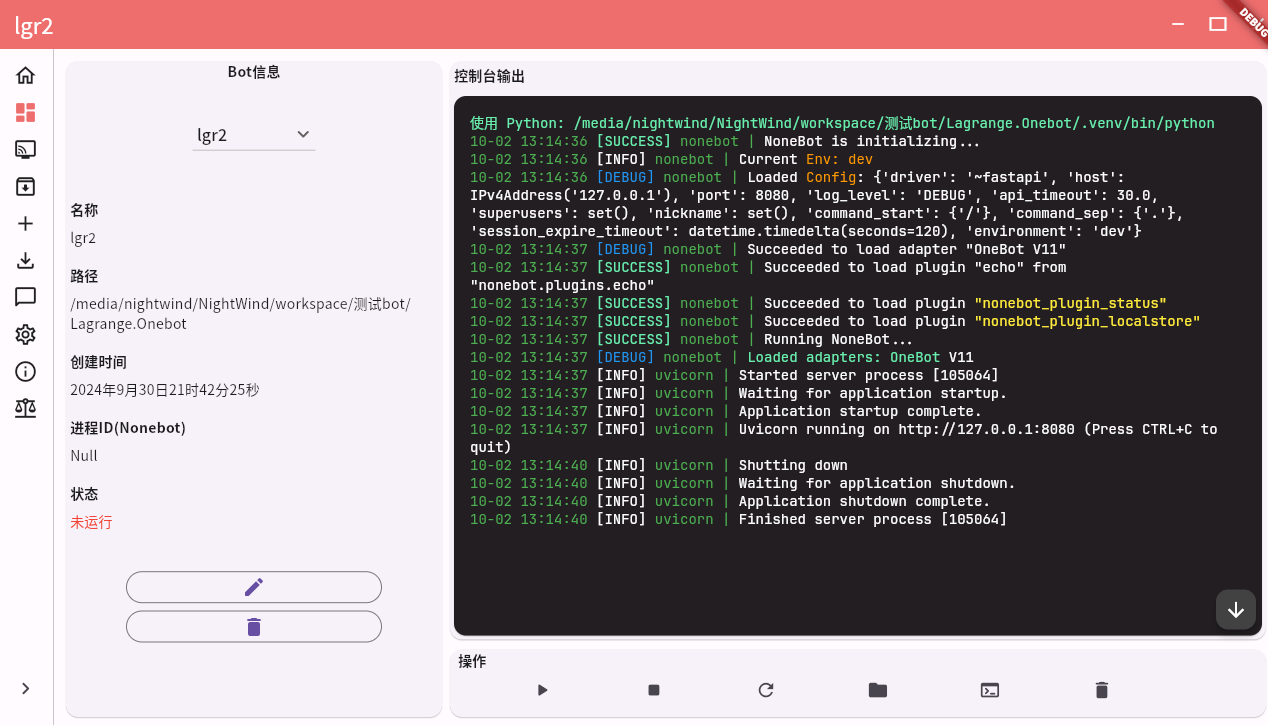Screen dimensions: 1268x725
Task: Open the download manager in the sidebar
Action: [25, 260]
